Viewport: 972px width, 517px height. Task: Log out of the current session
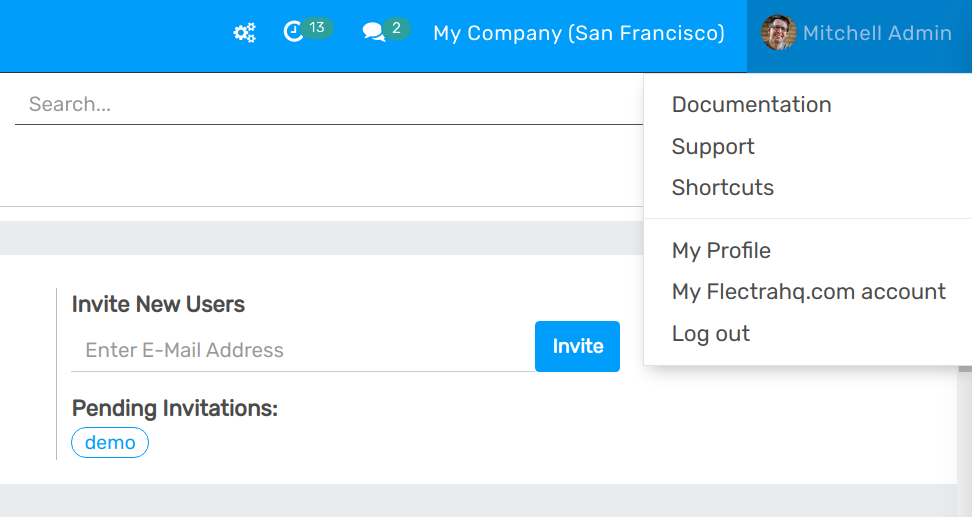click(x=710, y=334)
